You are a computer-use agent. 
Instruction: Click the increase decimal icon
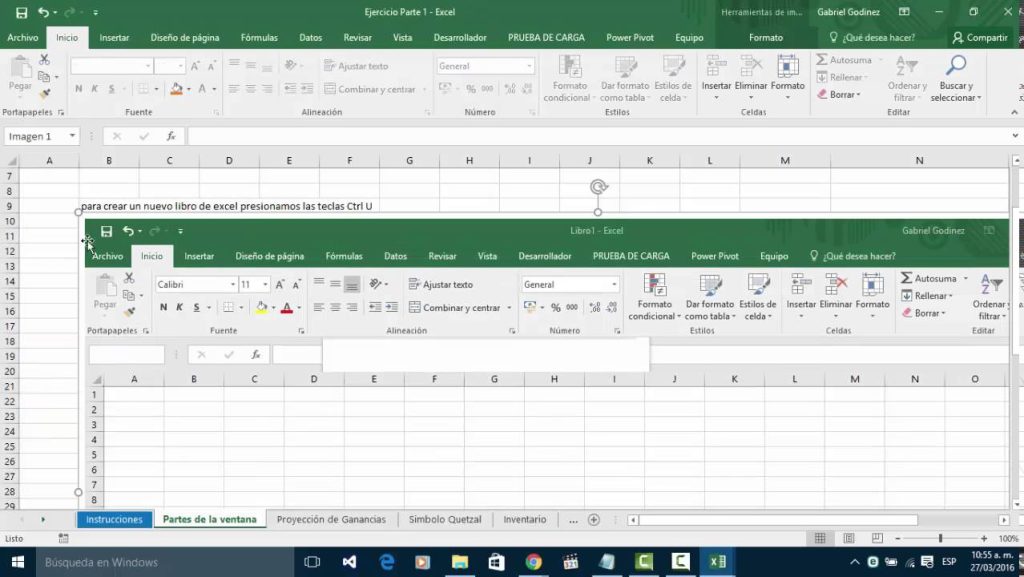[x=510, y=89]
